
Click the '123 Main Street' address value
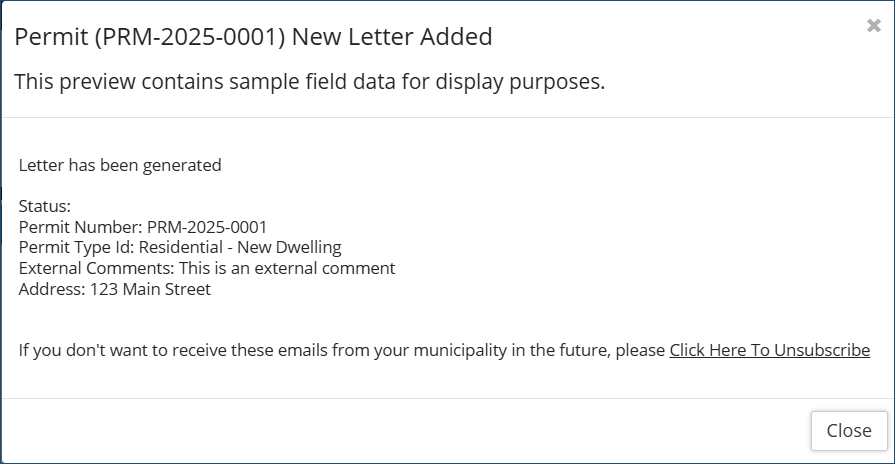pos(150,290)
